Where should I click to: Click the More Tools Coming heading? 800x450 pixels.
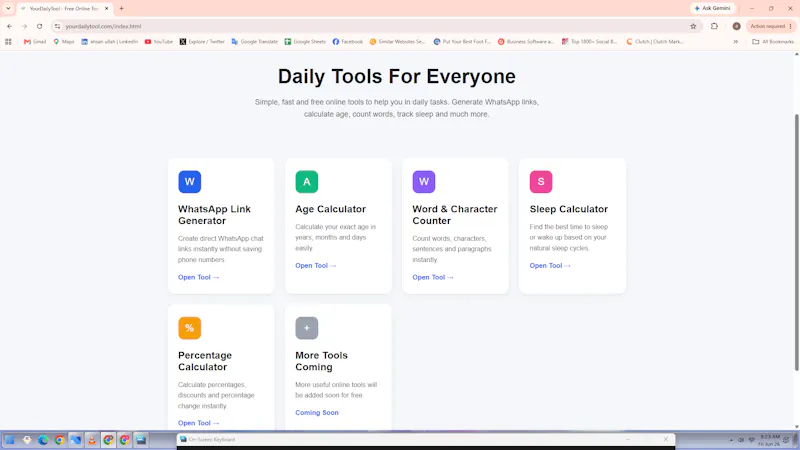[x=321, y=361]
